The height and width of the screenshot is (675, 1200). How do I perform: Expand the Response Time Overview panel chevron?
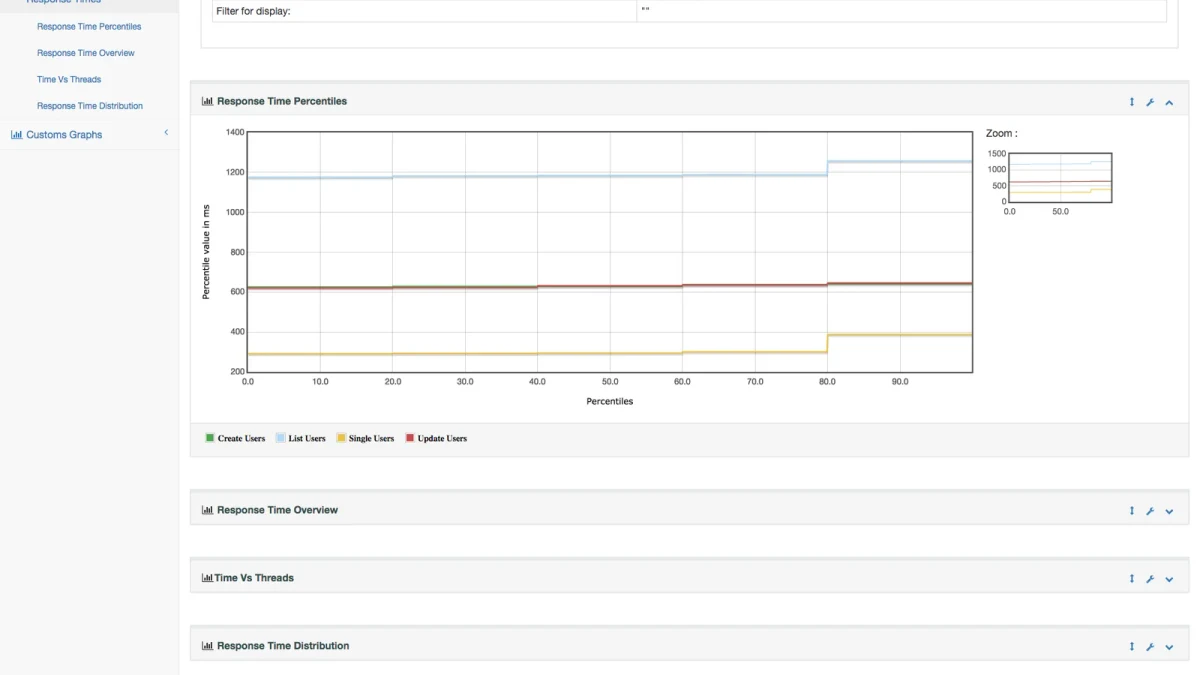[1169, 511]
